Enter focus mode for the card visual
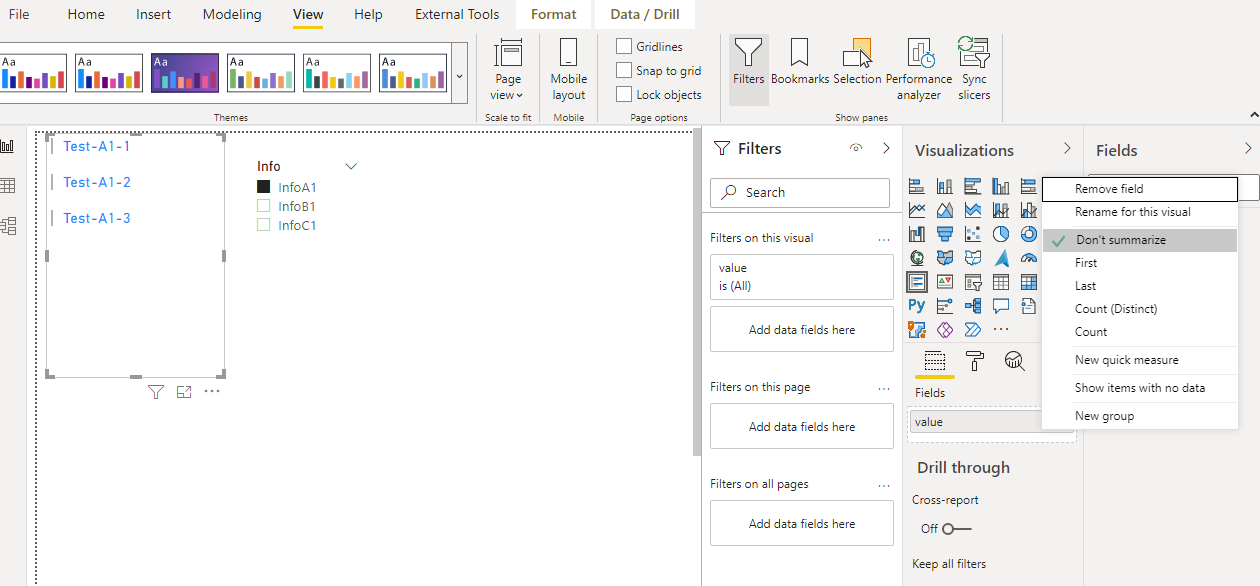 click(183, 392)
